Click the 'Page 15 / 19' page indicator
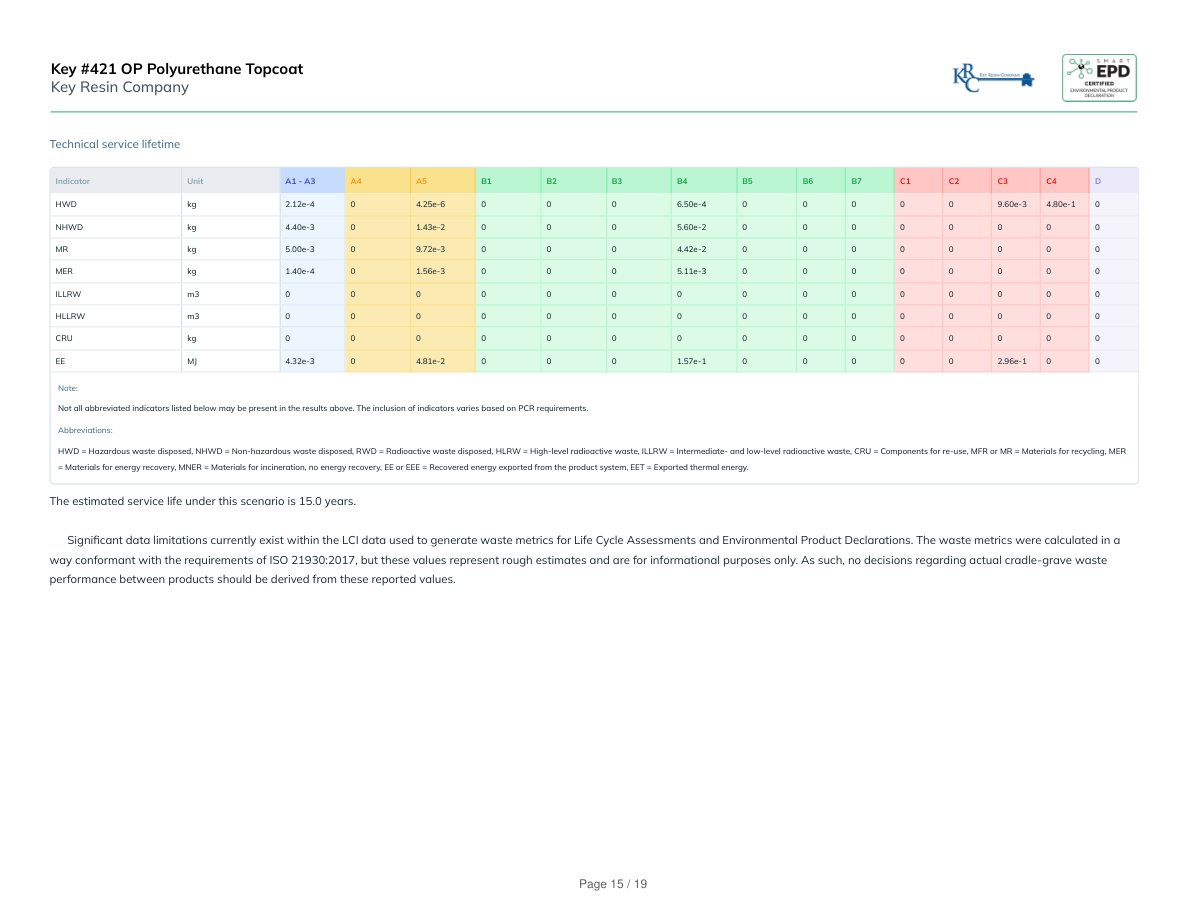 (613, 884)
